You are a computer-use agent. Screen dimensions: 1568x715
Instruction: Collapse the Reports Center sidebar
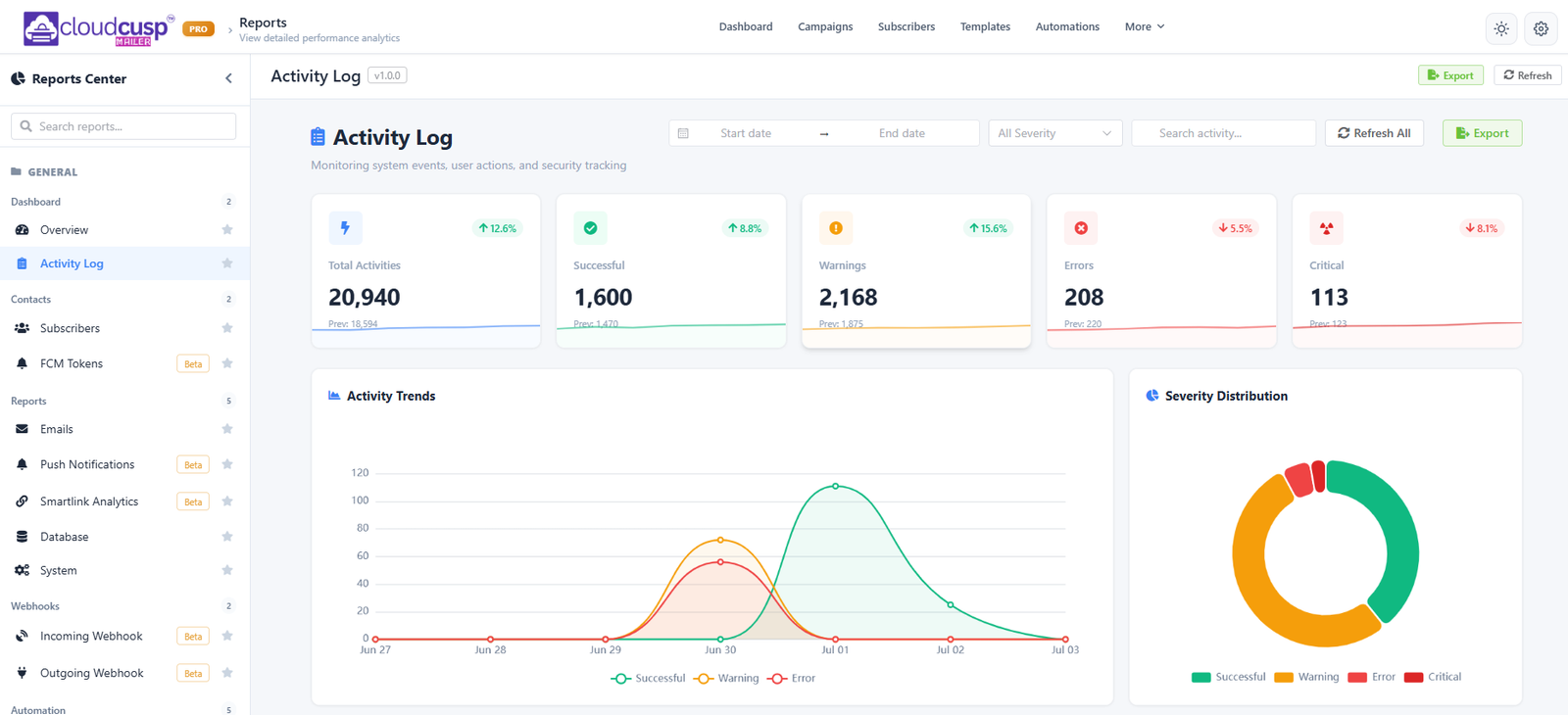pyautogui.click(x=228, y=78)
